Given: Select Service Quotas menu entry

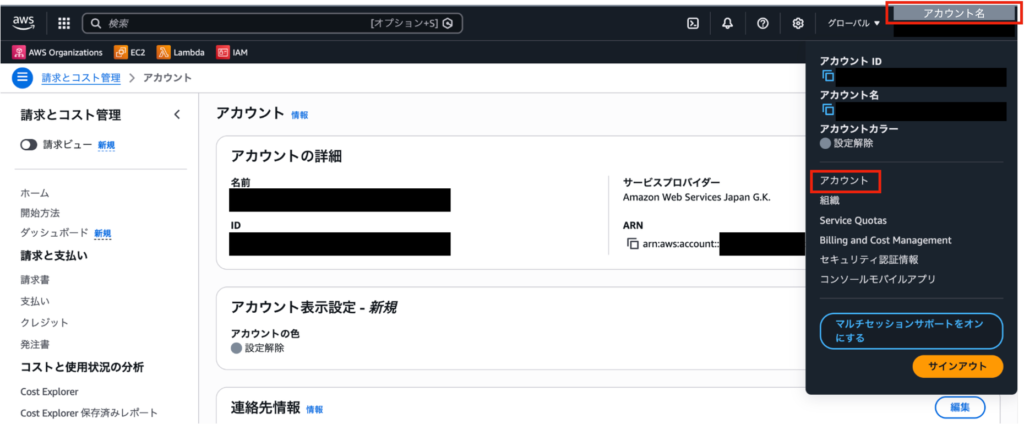Looking at the screenshot, I should pyautogui.click(x=852, y=220).
